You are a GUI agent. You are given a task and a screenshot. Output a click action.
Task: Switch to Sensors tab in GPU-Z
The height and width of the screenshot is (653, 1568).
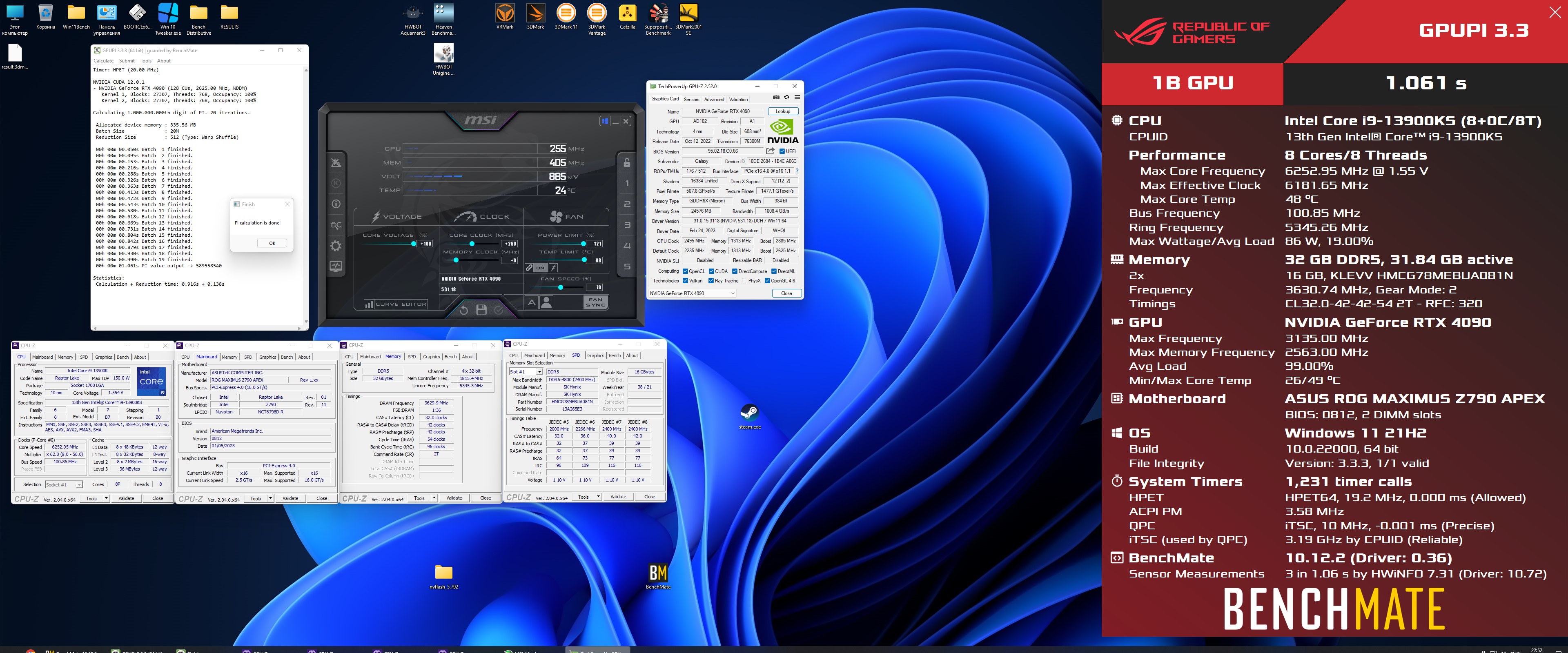pos(691,99)
